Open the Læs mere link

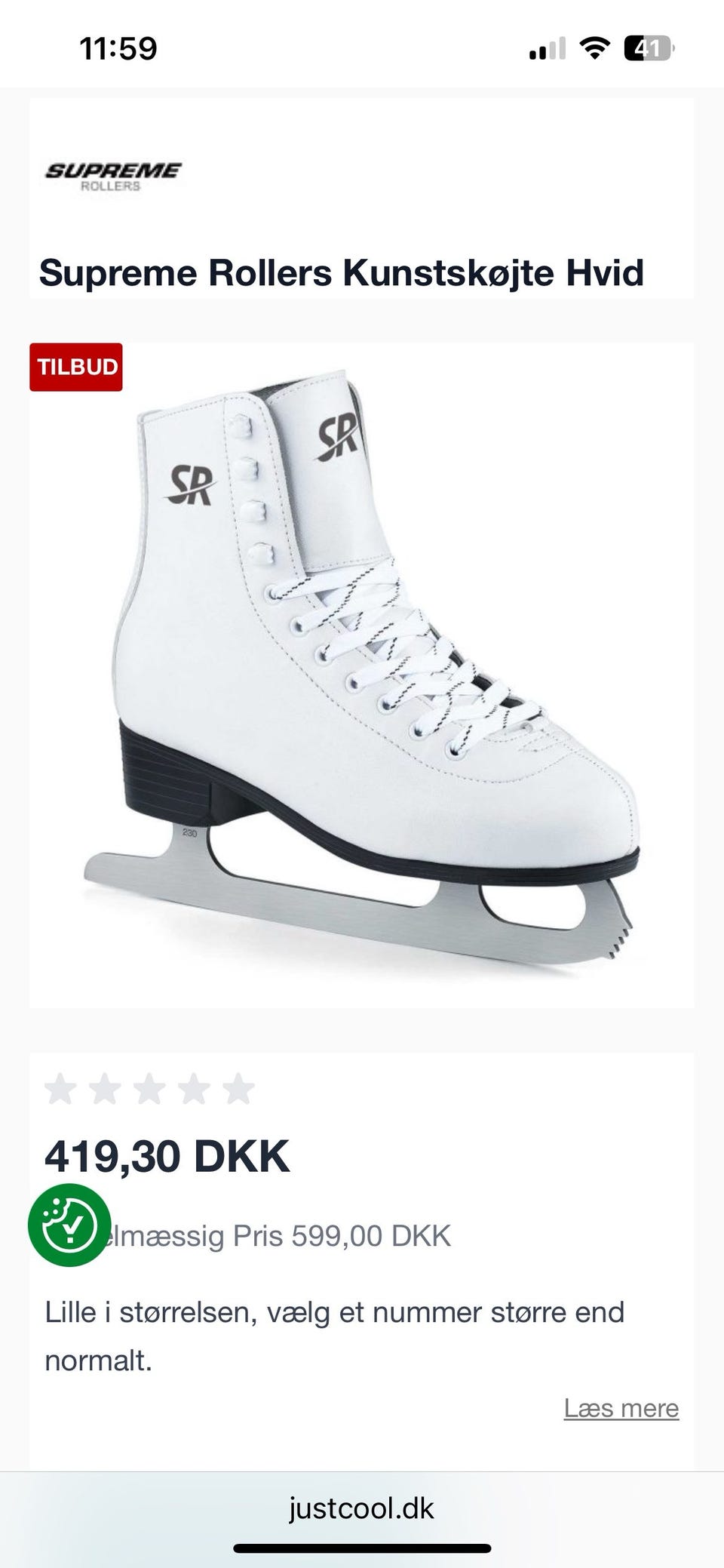tap(621, 1408)
